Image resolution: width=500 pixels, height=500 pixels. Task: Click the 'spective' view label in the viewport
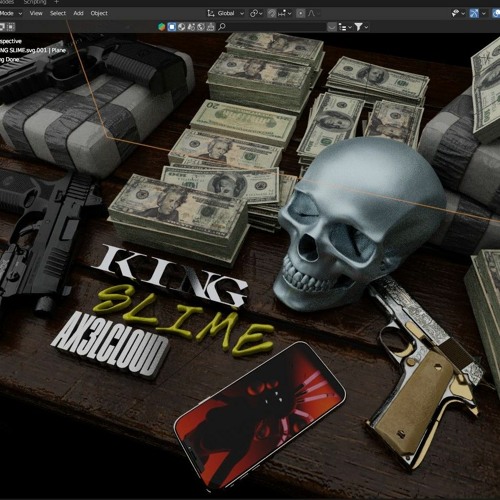[11, 41]
